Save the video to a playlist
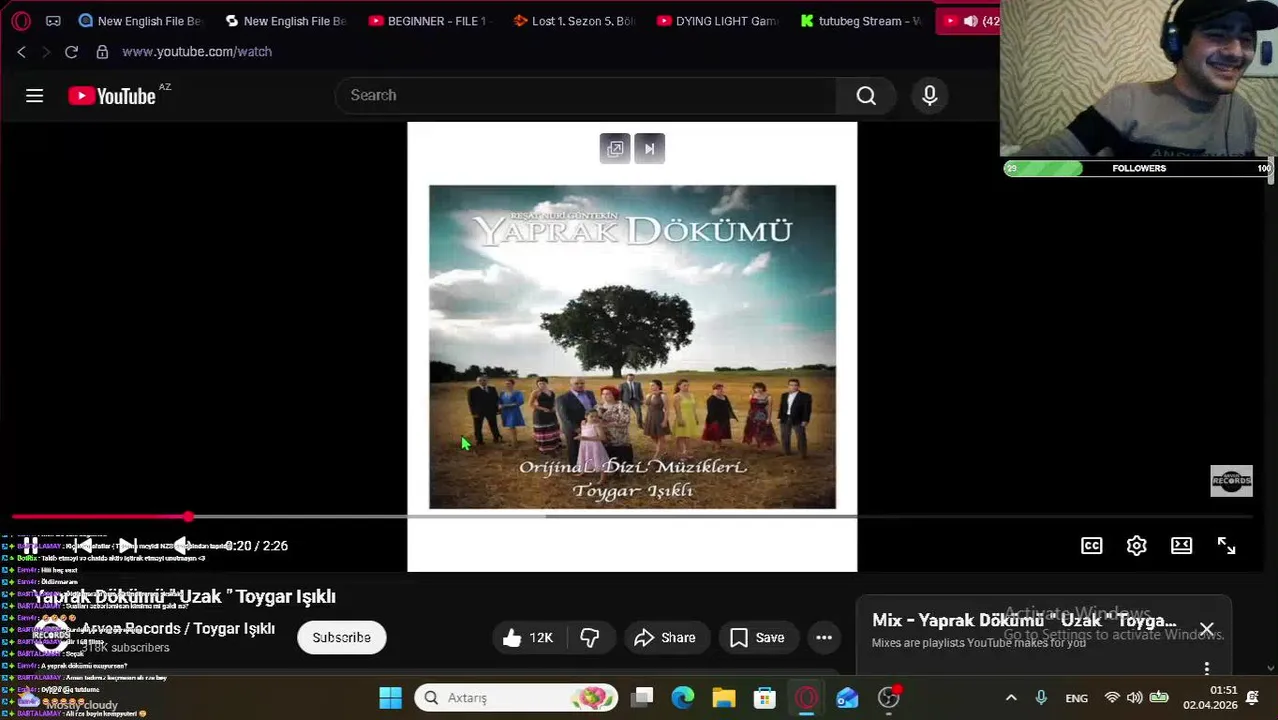 (x=757, y=637)
